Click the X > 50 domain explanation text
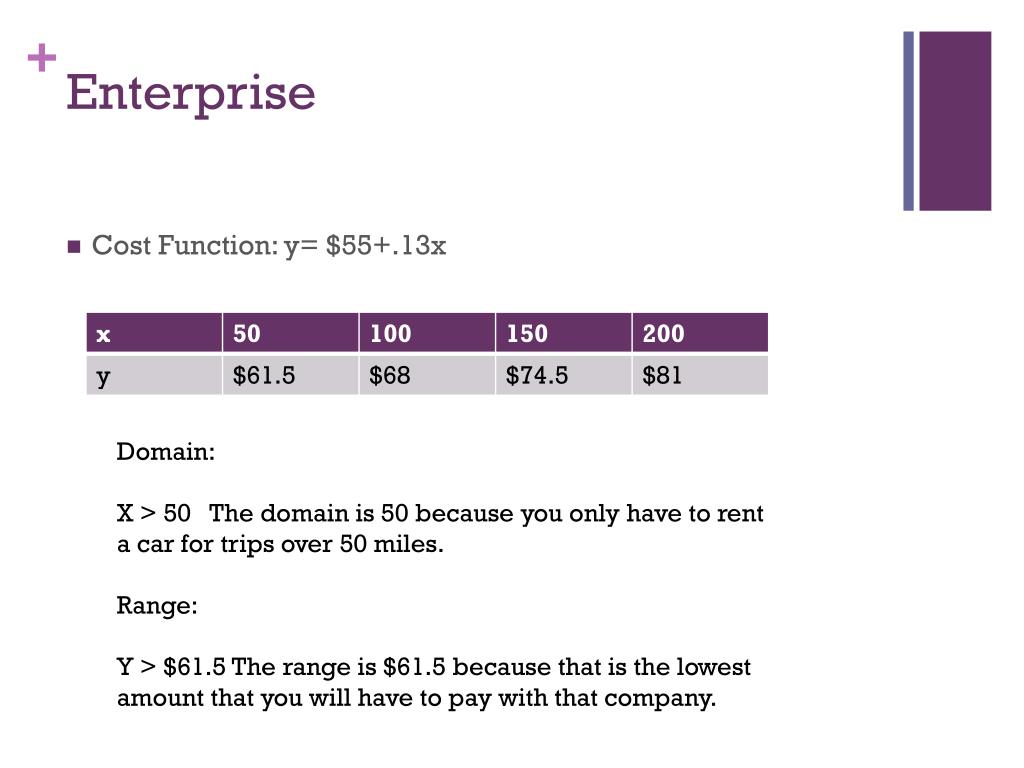 tap(440, 529)
